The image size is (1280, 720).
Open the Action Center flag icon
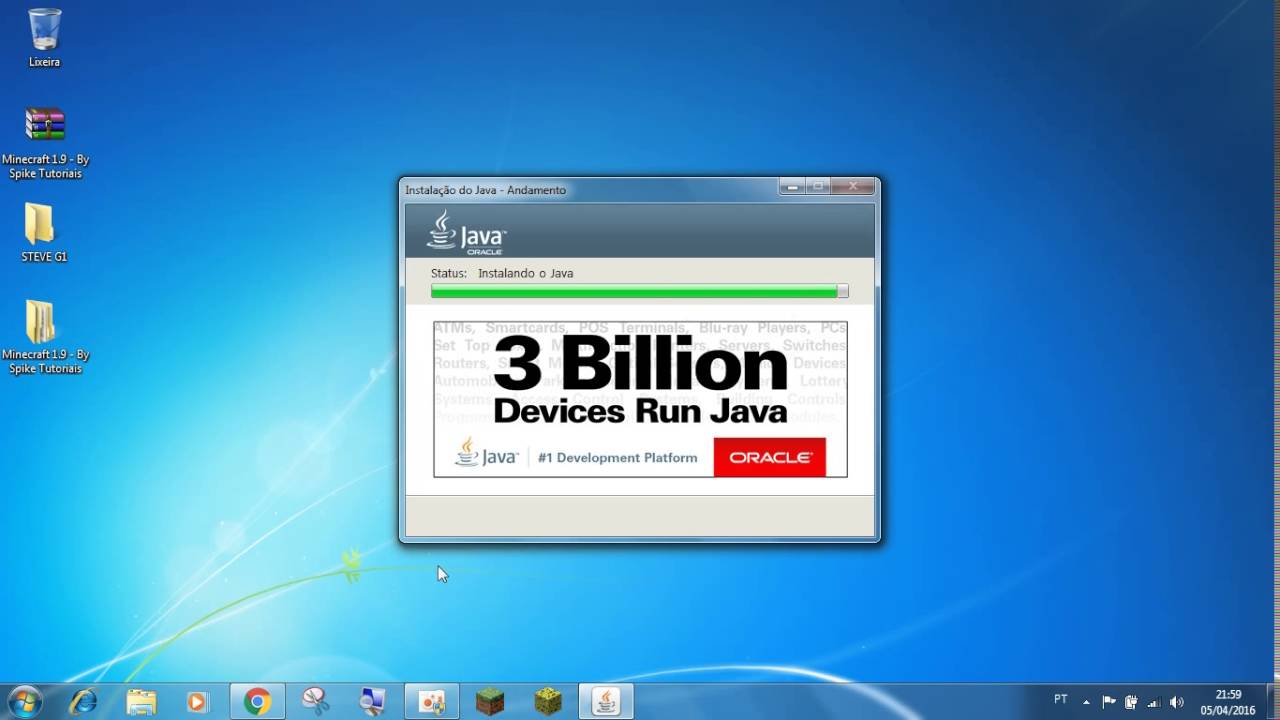[x=1109, y=702]
